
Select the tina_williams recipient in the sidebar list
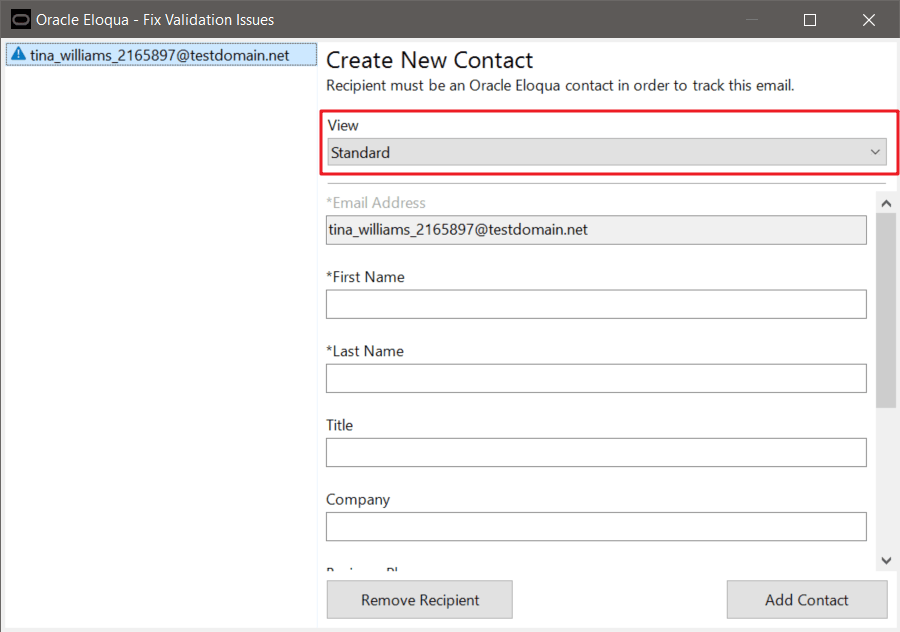coord(160,55)
